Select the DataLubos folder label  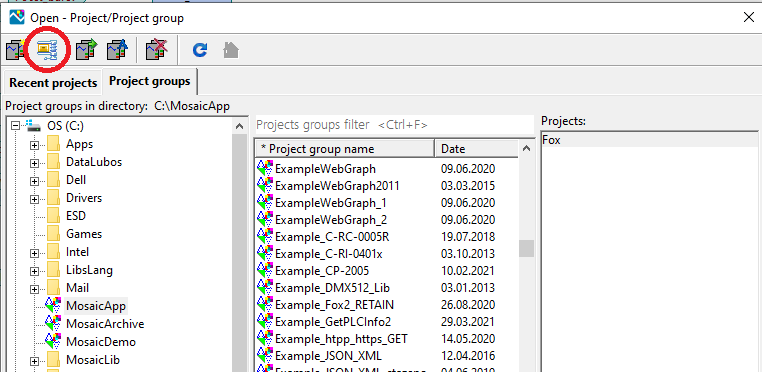[94, 162]
